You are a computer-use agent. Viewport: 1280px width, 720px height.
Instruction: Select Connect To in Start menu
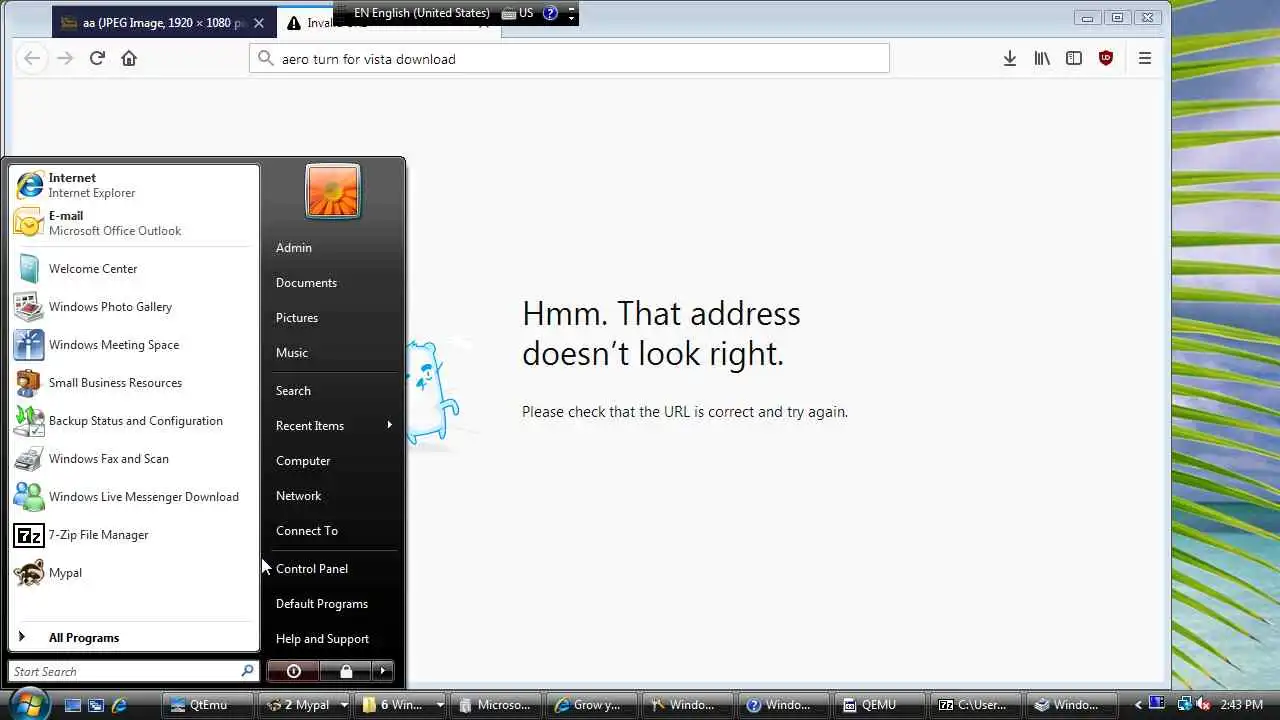(334, 531)
